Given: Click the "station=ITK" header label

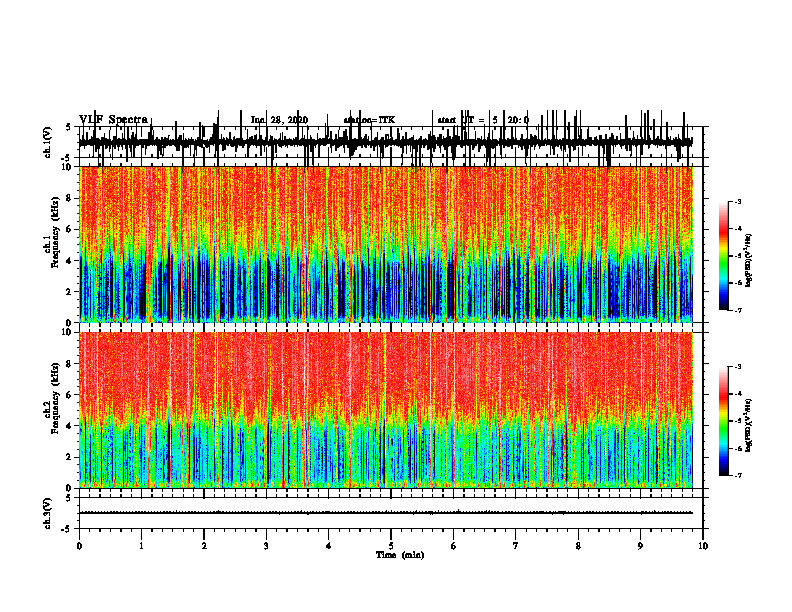Looking at the screenshot, I should (369, 120).
